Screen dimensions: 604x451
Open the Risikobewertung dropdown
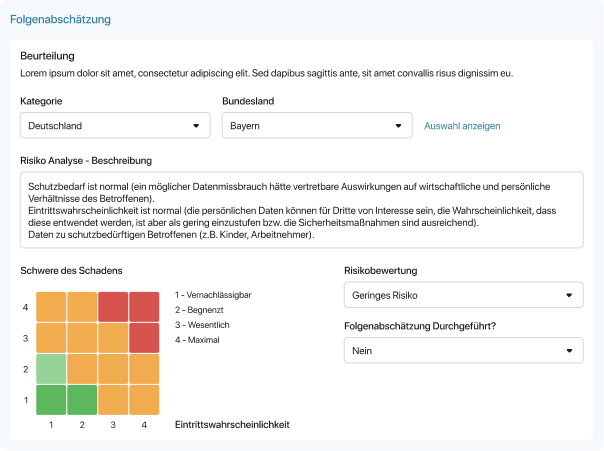pyautogui.click(x=462, y=296)
